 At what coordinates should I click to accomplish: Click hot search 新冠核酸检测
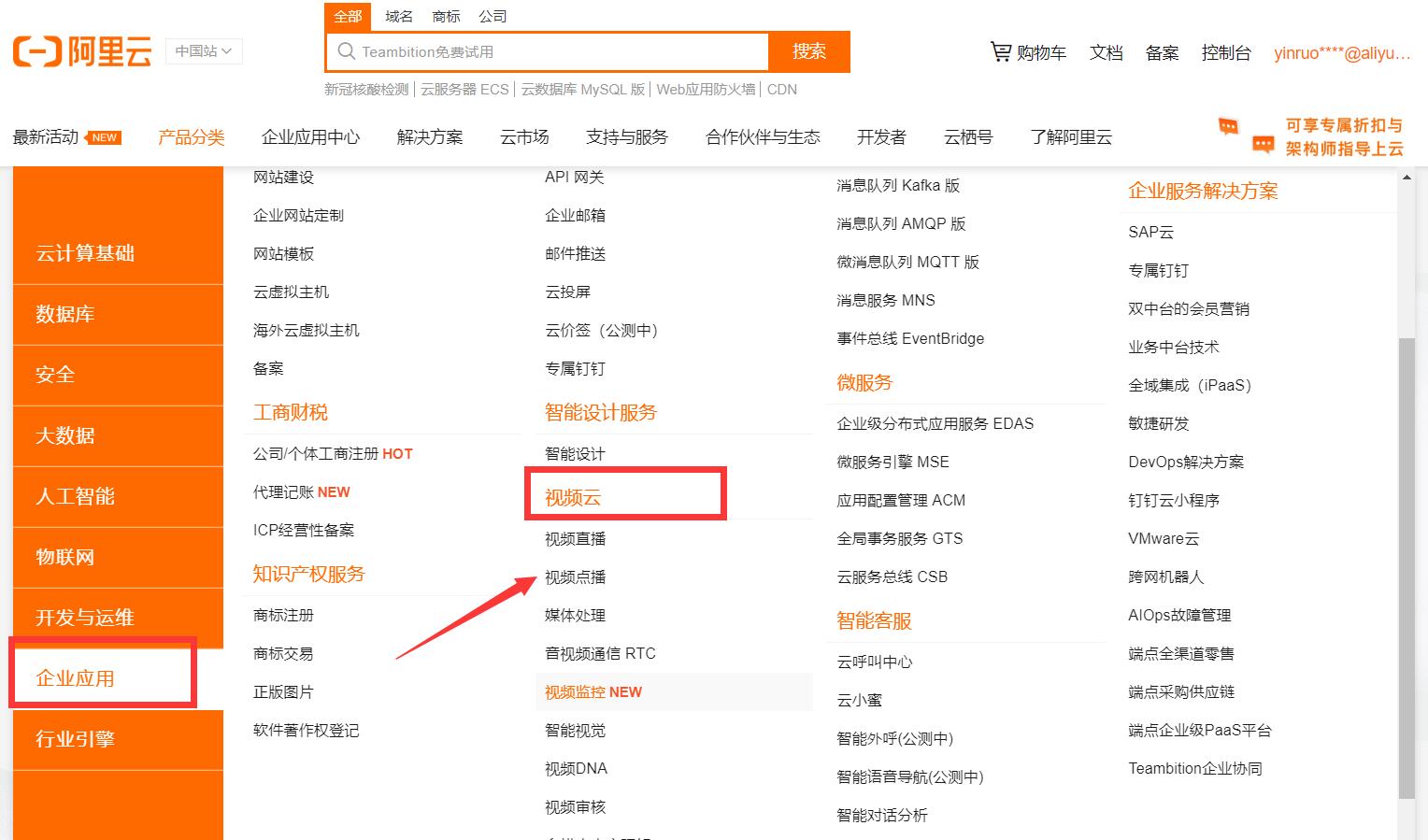[366, 90]
